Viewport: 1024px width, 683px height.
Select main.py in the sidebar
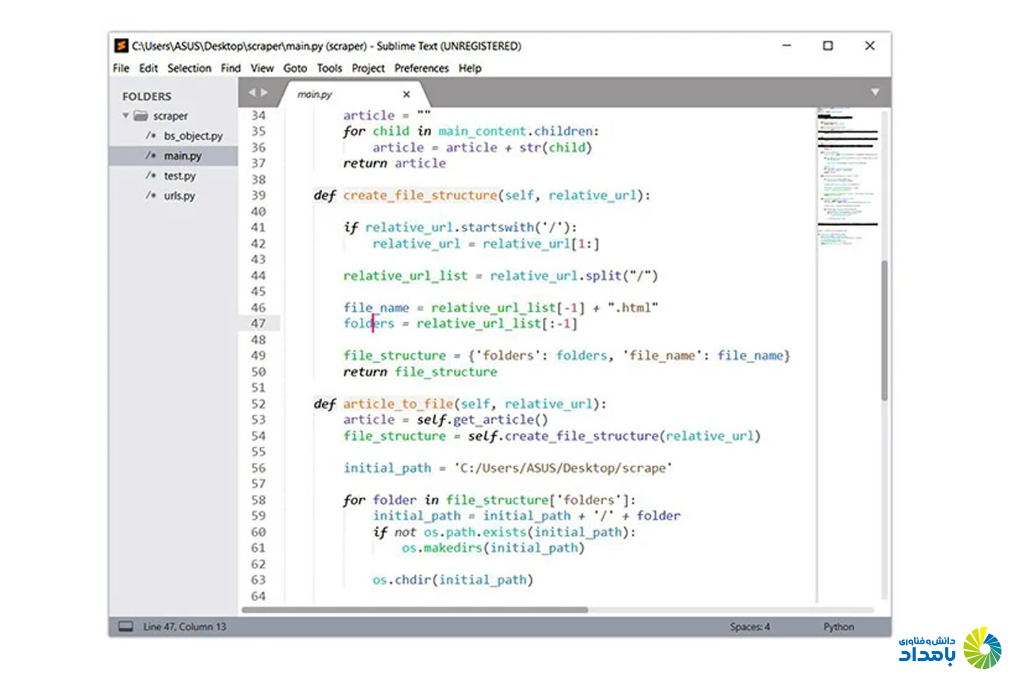[182, 156]
